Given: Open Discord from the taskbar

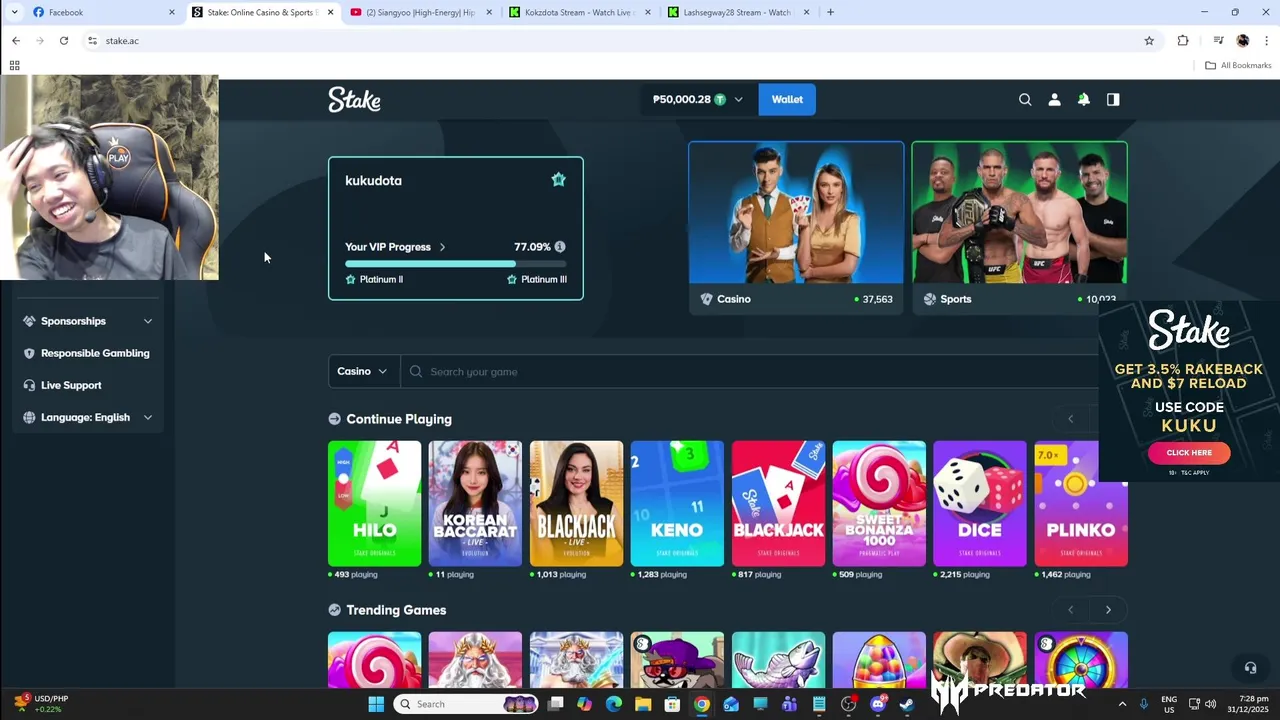Looking at the screenshot, I should coord(878,704).
